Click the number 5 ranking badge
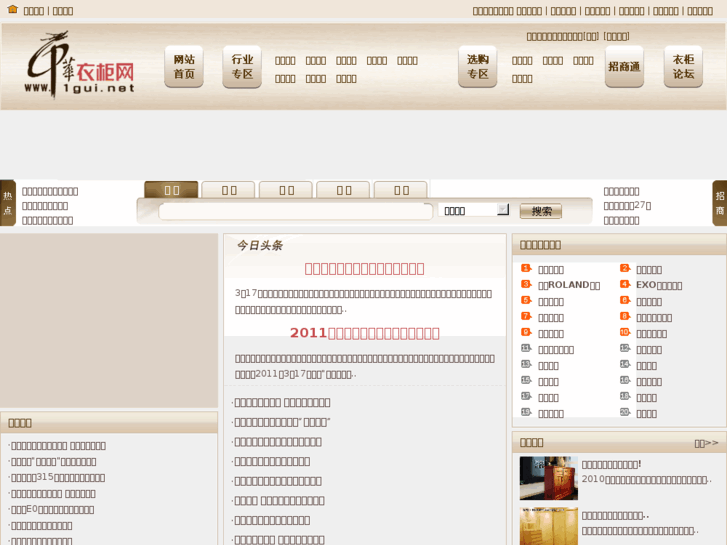 526,301
